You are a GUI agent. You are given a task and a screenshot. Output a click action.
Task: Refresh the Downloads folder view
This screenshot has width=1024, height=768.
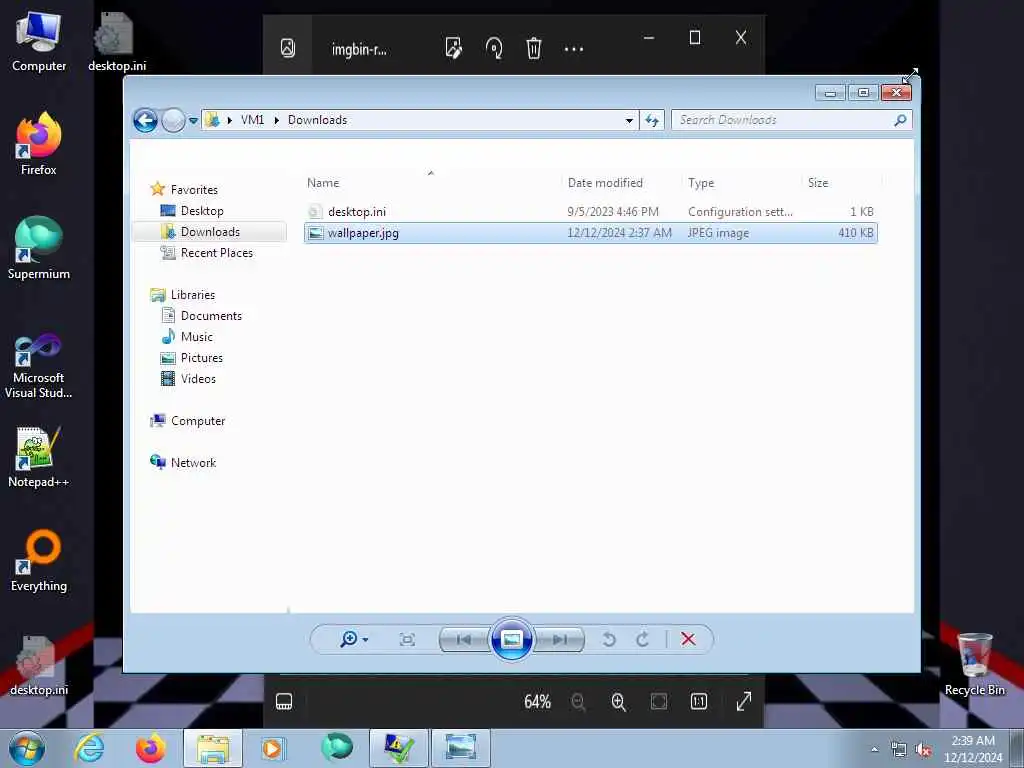pyautogui.click(x=652, y=120)
